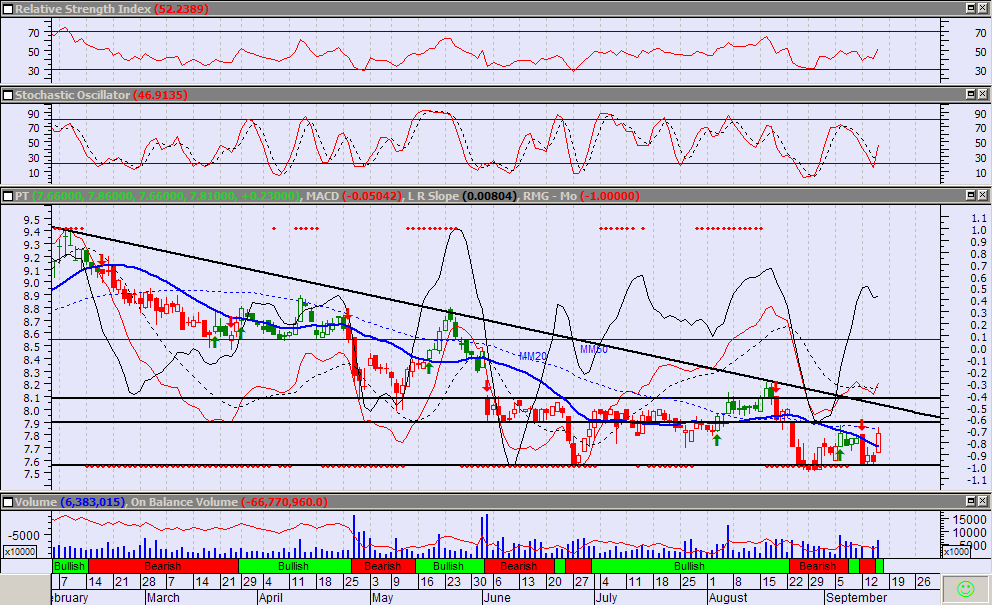Click the window icon left of the PT price panel title
Screen dimensions: 992x605
(8, 196)
